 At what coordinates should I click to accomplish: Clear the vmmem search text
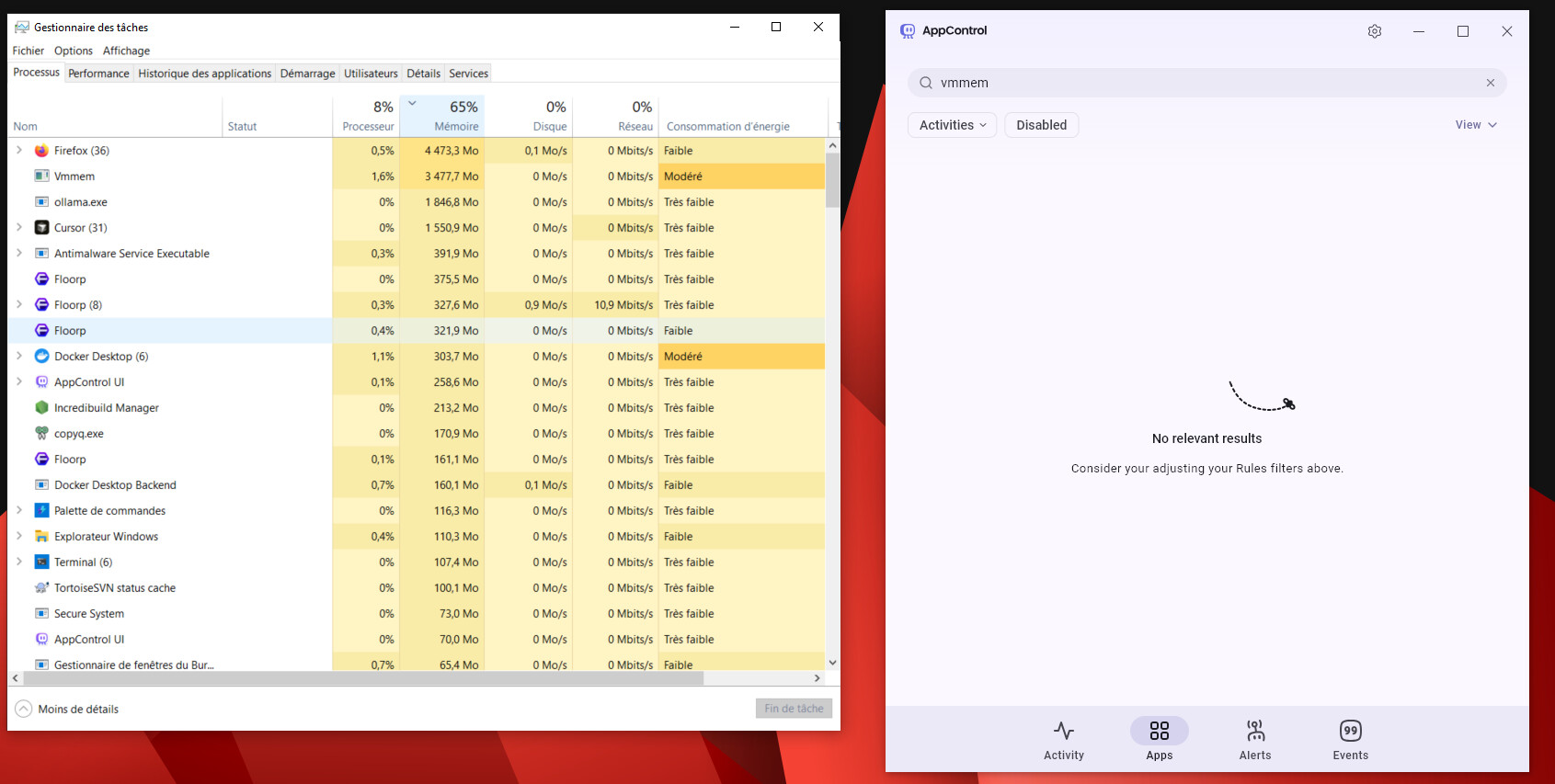[1490, 83]
